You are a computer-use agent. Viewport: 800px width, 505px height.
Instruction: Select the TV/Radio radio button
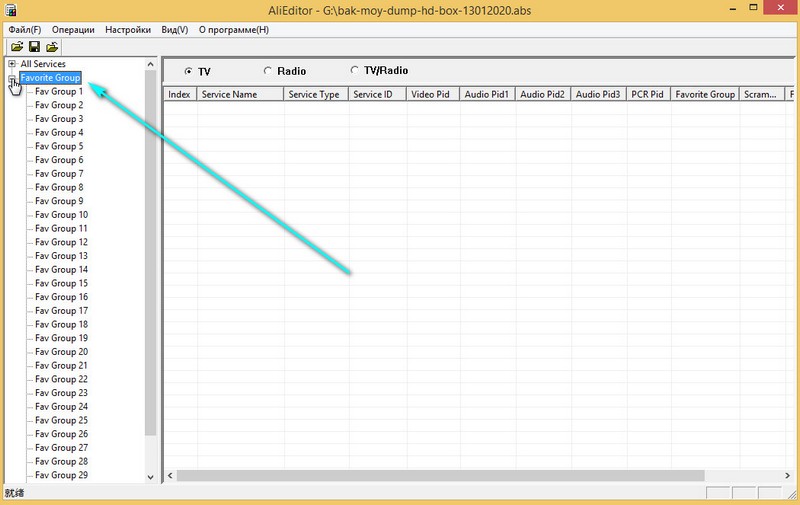[x=354, y=70]
